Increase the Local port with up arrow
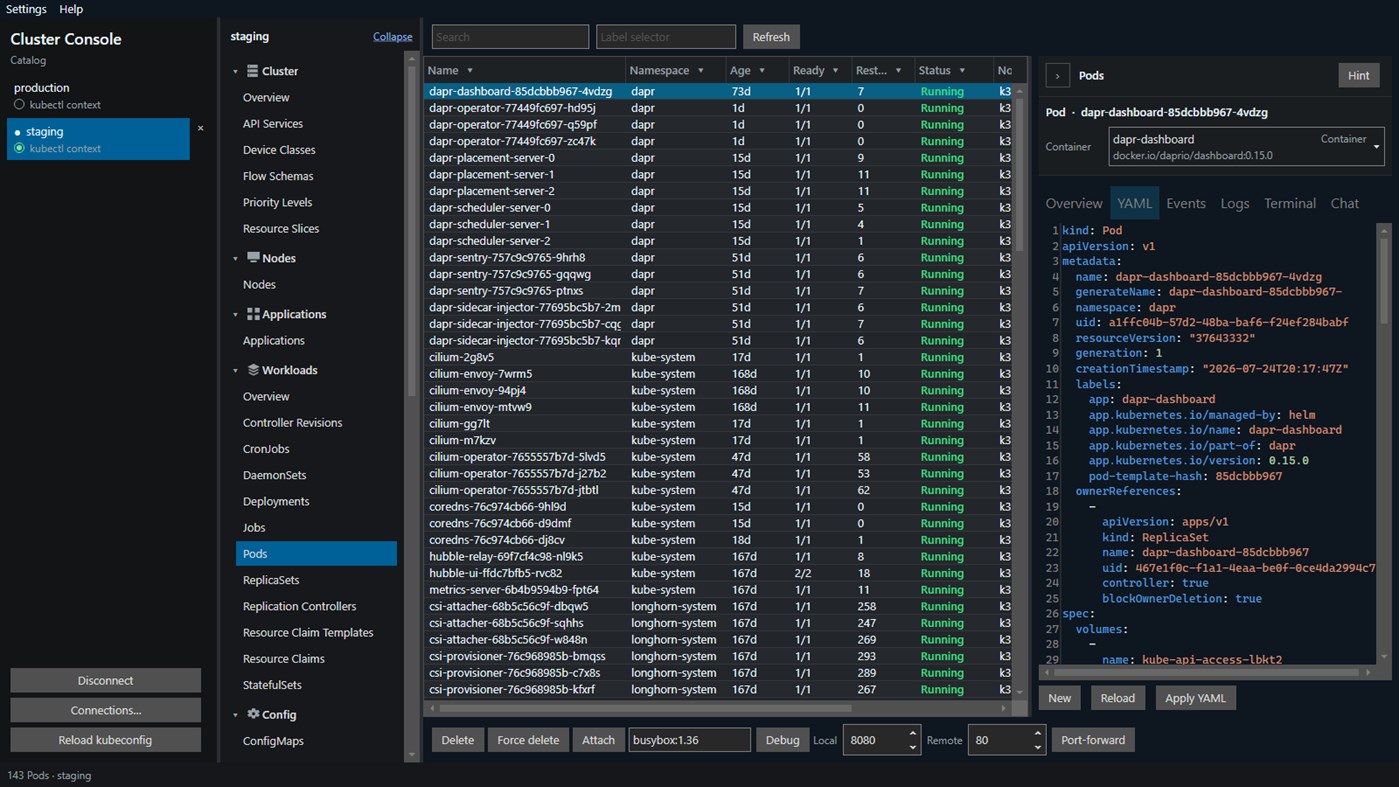 point(912,734)
